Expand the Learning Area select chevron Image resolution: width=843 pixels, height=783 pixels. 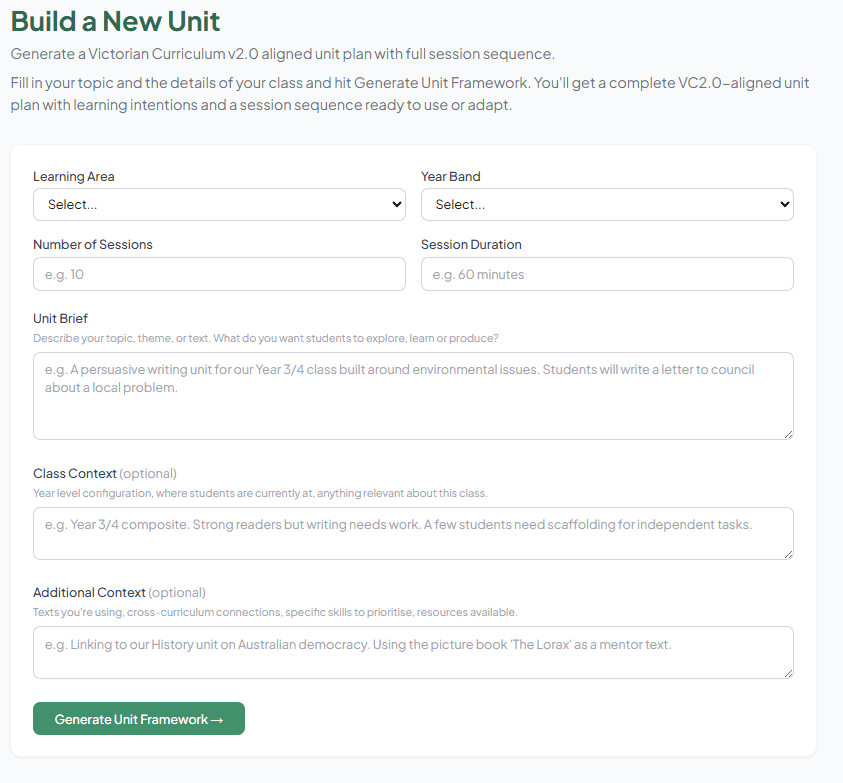(x=394, y=204)
